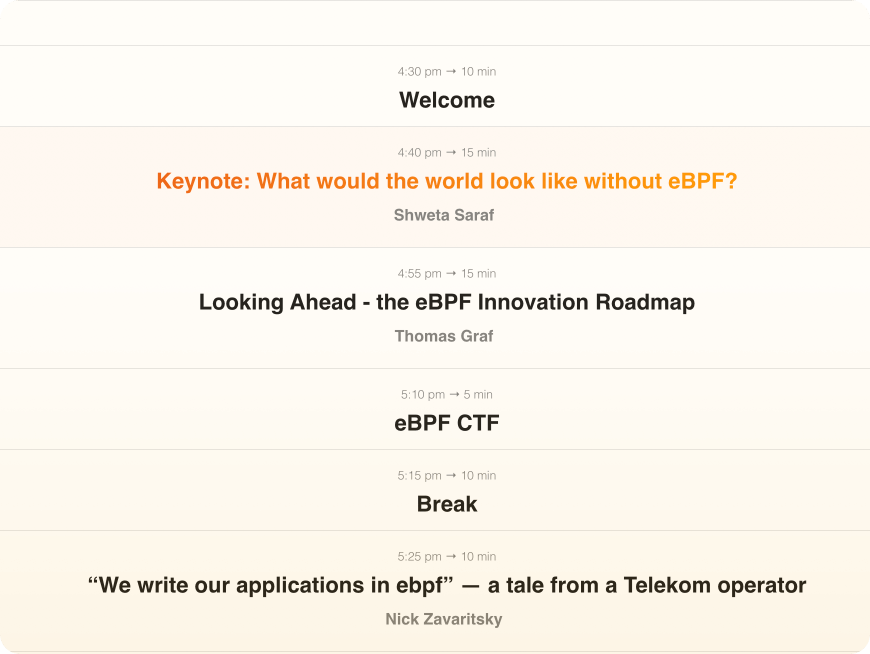870x654 pixels.
Task: Click the arrow icon after 4:40 pm
Action: (451, 153)
